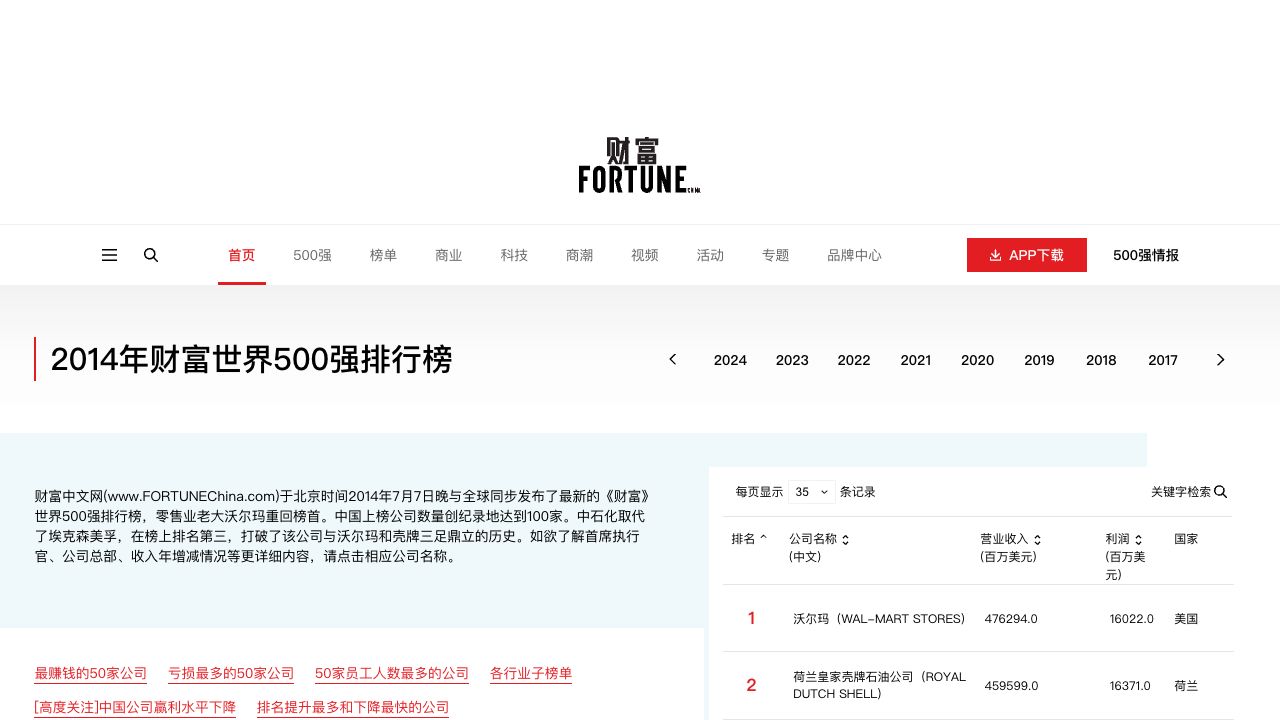Sort by company name column arrows
Image resolution: width=1280 pixels, height=720 pixels.
pyautogui.click(x=845, y=540)
